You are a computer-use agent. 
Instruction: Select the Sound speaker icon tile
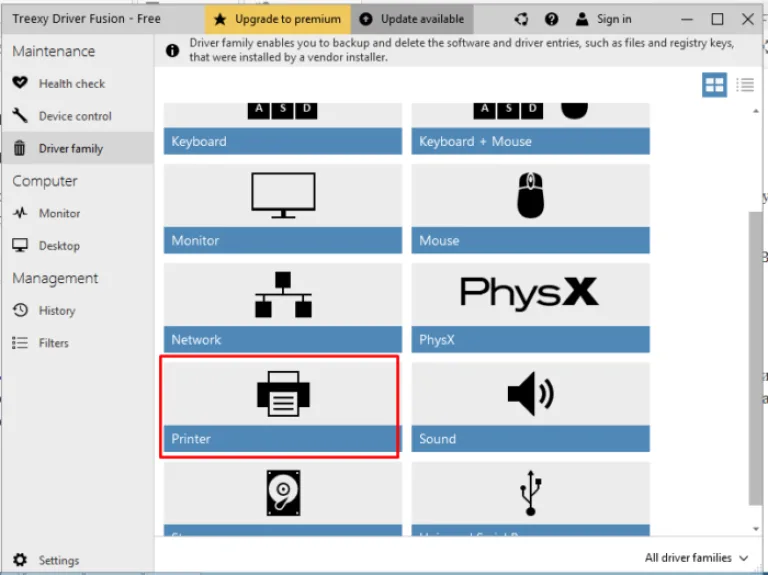click(530, 407)
